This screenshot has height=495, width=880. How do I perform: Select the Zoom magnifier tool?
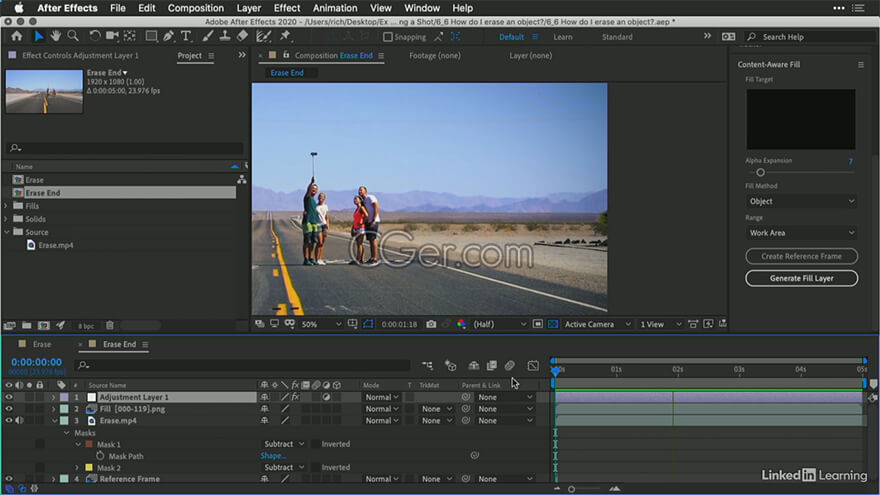point(73,36)
